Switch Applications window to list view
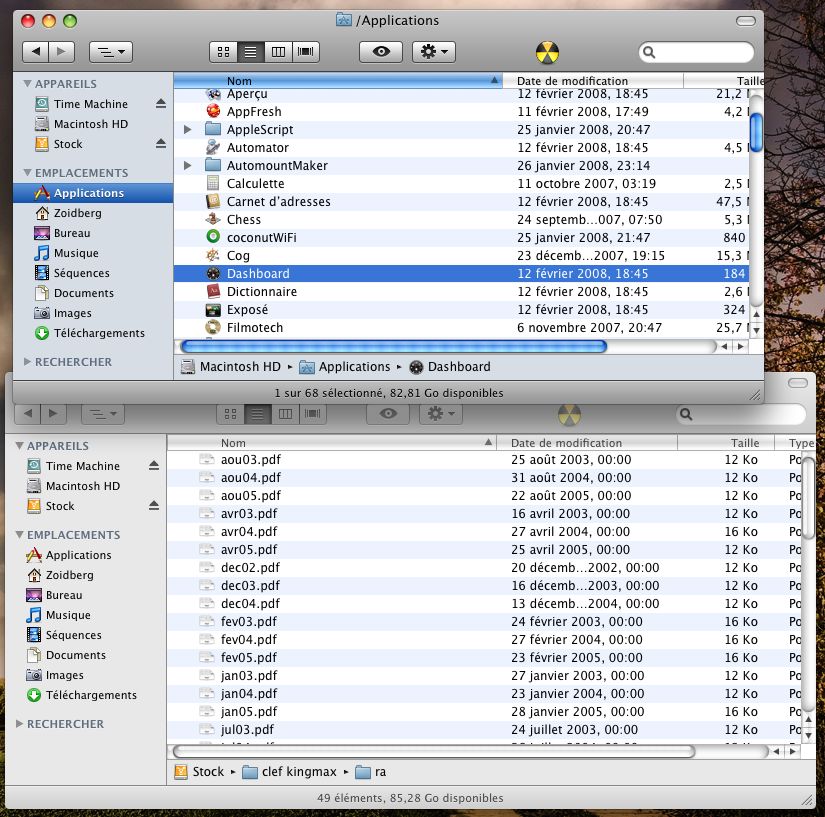The width and height of the screenshot is (825, 817). click(x=251, y=52)
